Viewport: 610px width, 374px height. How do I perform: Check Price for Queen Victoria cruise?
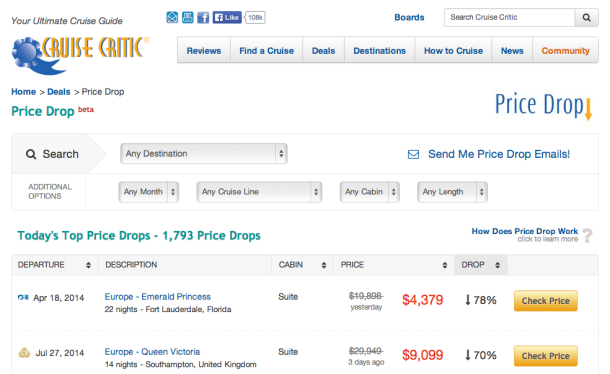pyautogui.click(x=545, y=356)
